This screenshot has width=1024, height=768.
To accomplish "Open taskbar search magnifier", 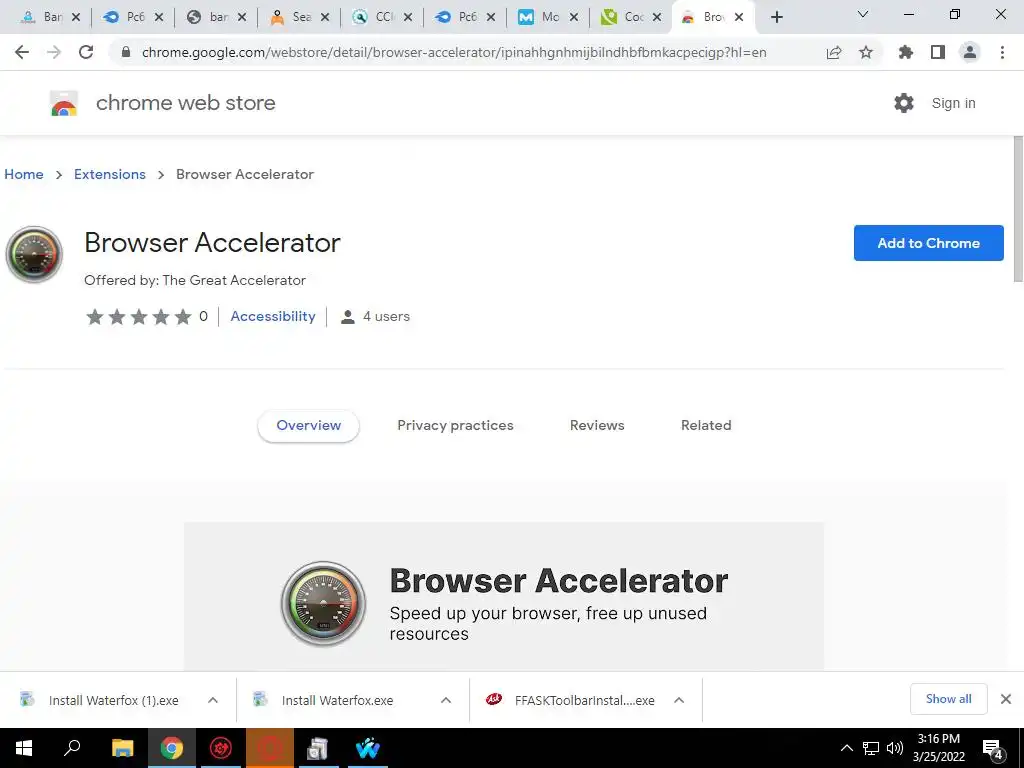I will [x=72, y=748].
